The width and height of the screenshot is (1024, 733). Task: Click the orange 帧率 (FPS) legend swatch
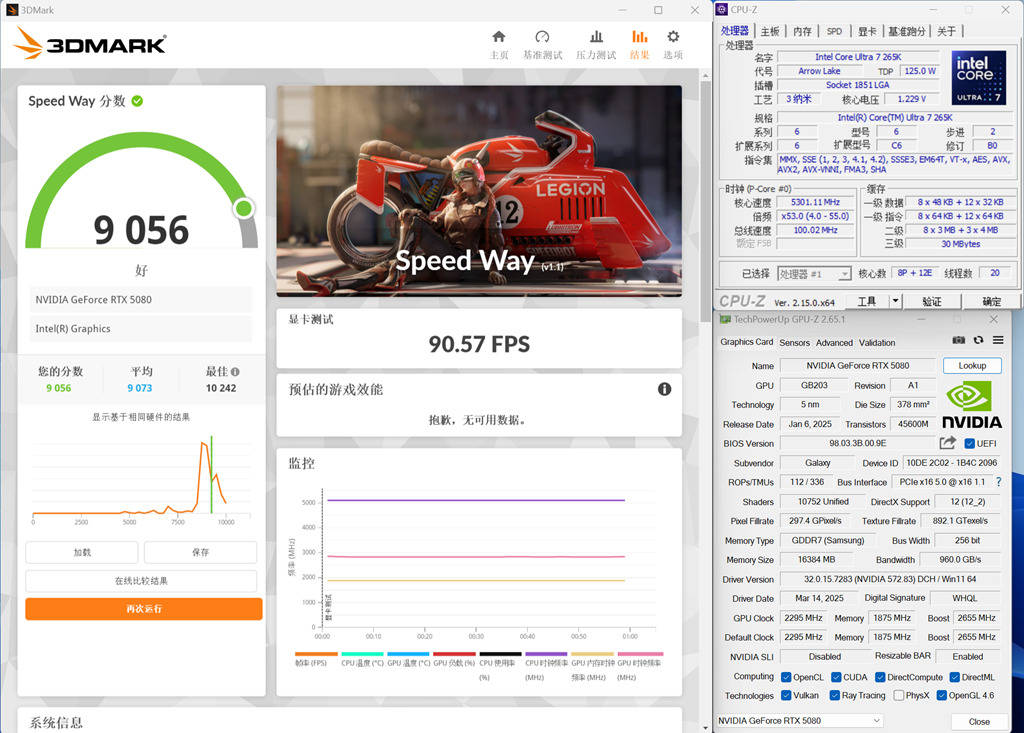click(x=316, y=653)
